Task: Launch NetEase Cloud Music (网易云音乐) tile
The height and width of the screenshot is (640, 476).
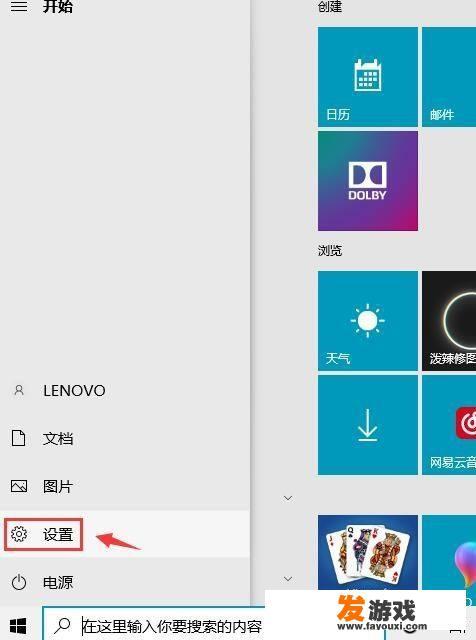Action: [x=449, y=425]
